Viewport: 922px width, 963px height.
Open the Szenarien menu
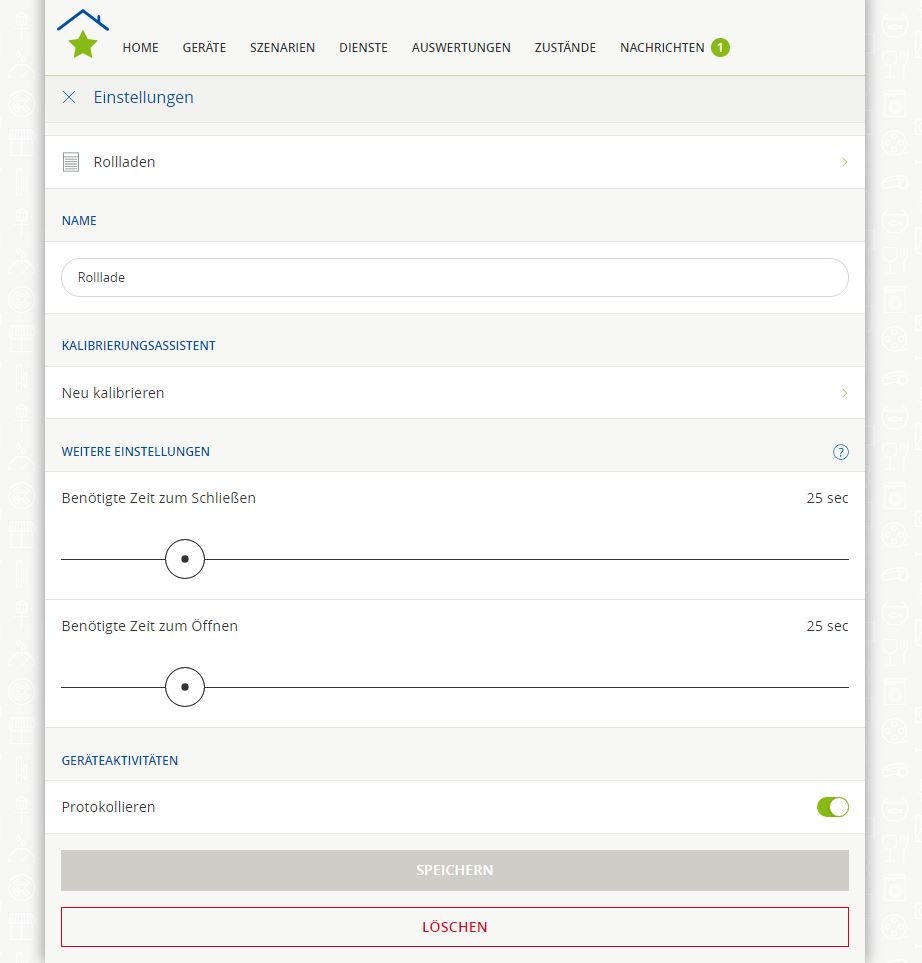coord(282,47)
